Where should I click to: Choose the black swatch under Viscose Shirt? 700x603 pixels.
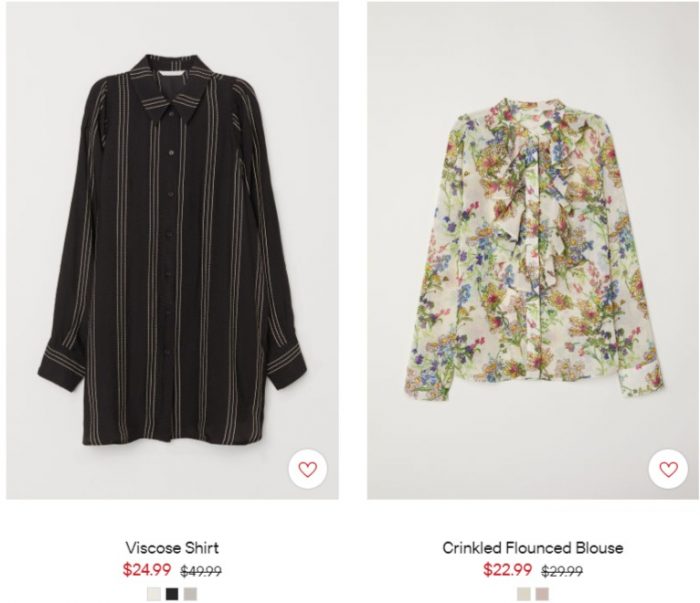click(x=172, y=594)
